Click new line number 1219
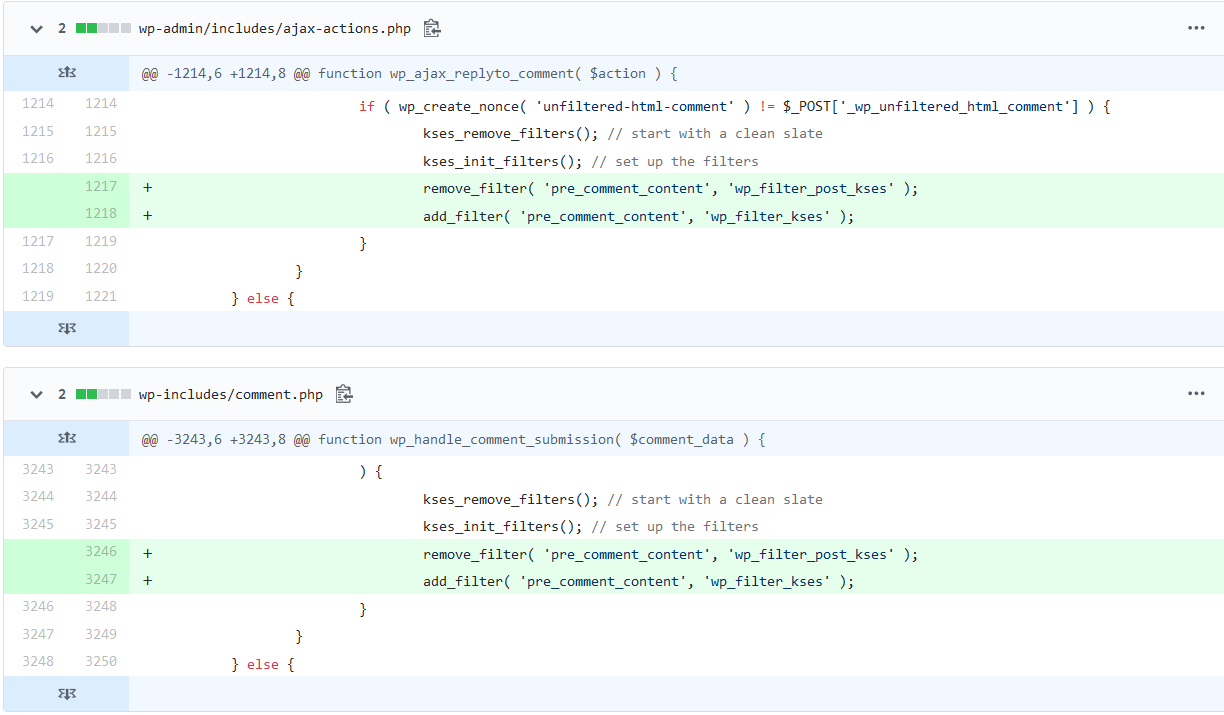 tap(100, 241)
